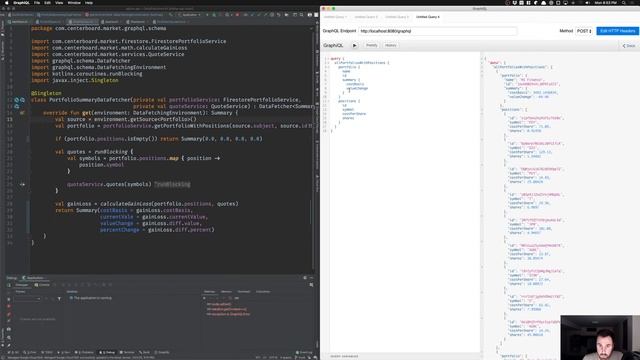640x360 pixels.
Task: Open the Terminal tool window button
Action: pos(128,352)
